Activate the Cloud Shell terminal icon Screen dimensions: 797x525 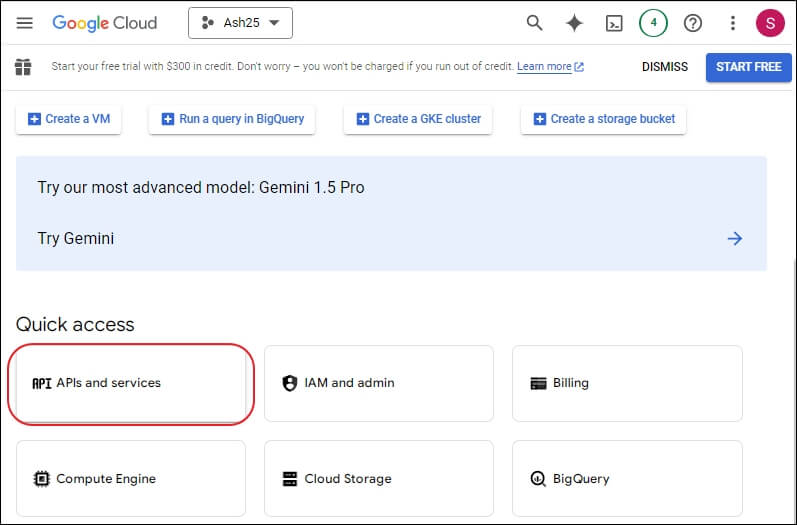point(614,23)
